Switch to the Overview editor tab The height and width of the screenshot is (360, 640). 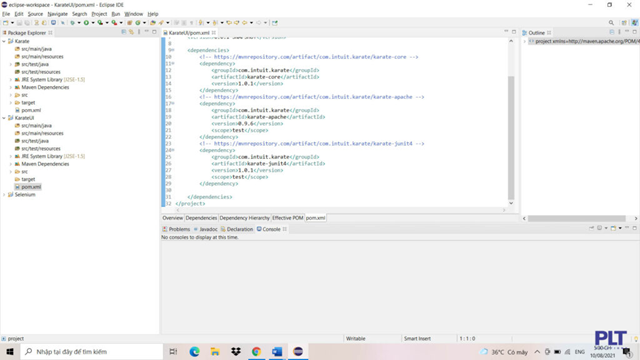pyautogui.click(x=173, y=218)
